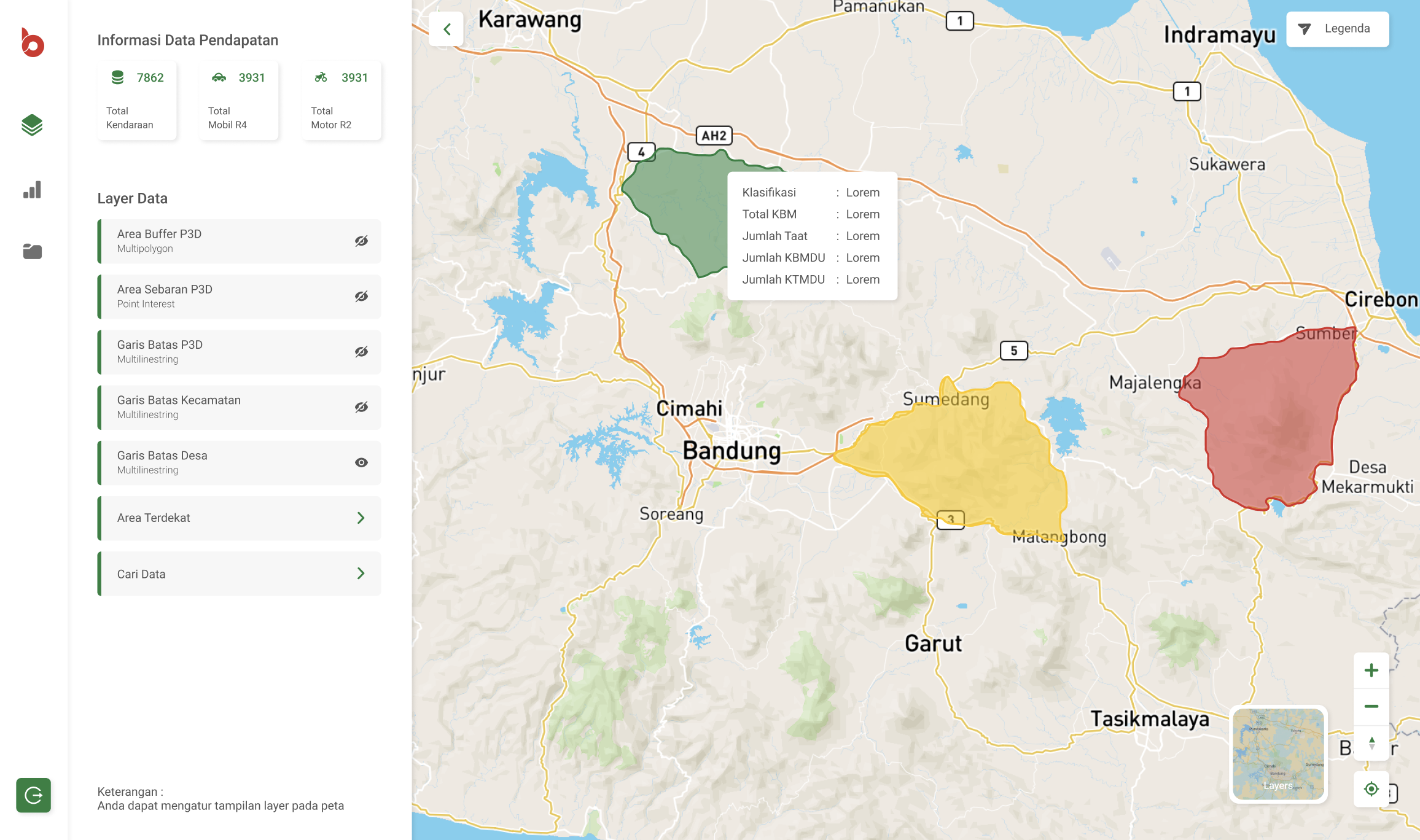Screen dimensions: 1420x840
Task: Click the red app logo icon
Action: [32, 43]
